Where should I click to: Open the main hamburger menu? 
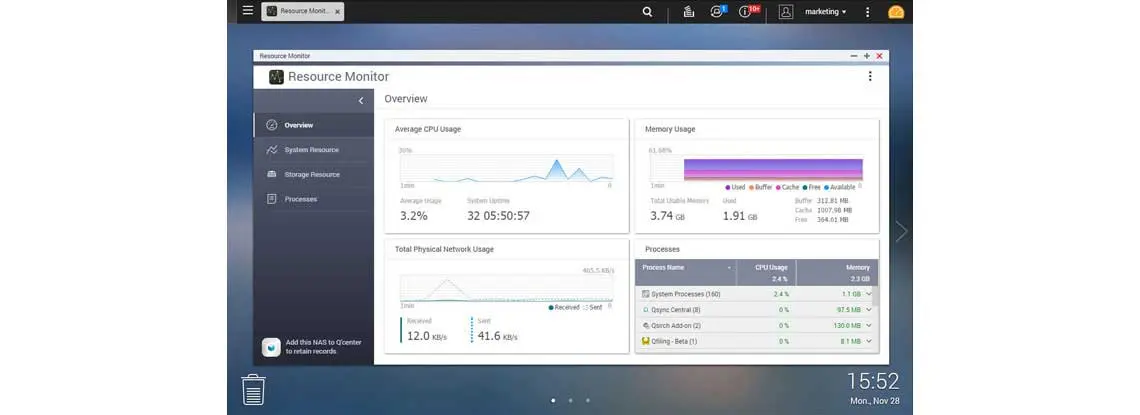point(248,11)
